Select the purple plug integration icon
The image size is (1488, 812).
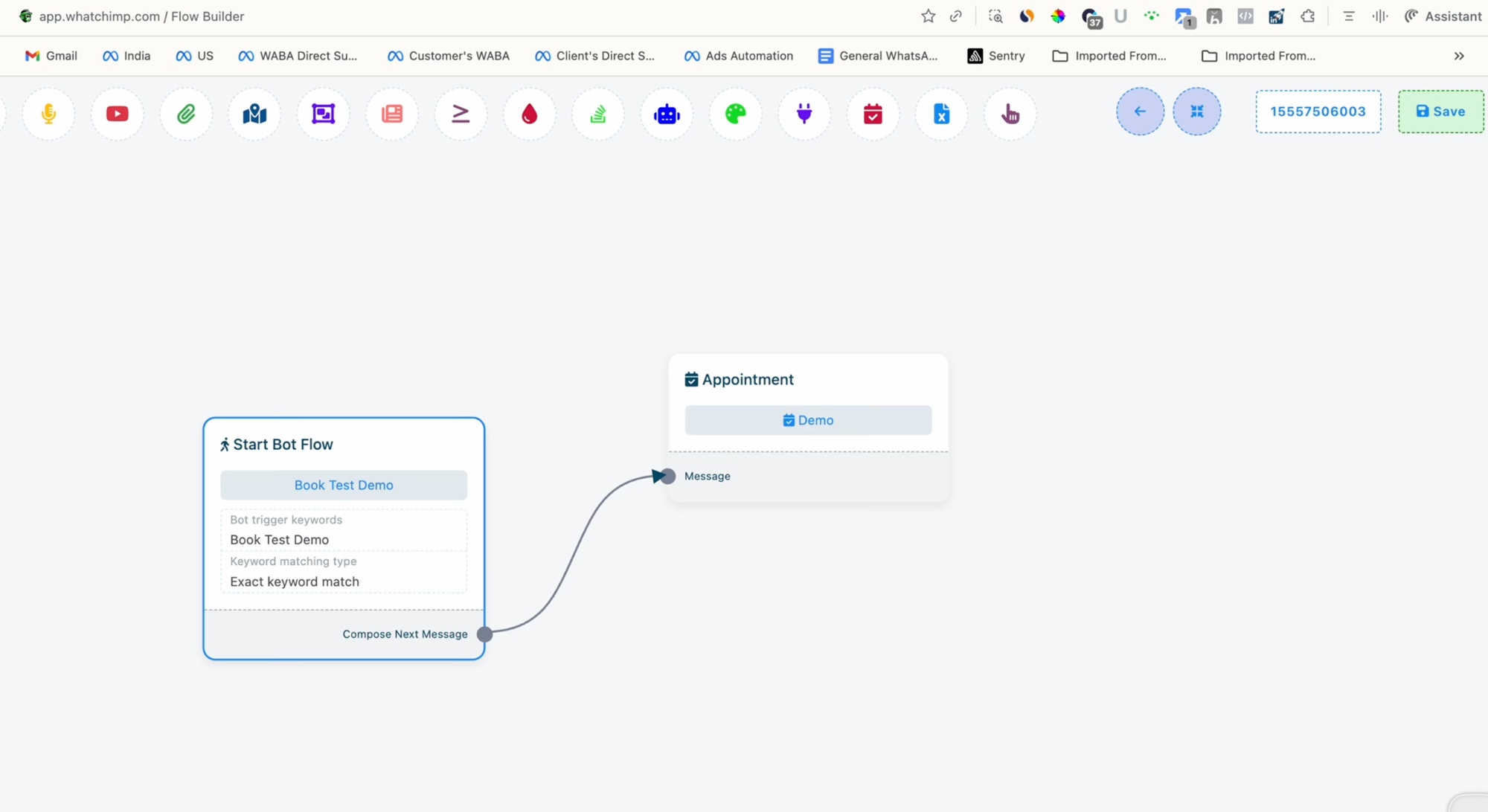pyautogui.click(x=804, y=114)
